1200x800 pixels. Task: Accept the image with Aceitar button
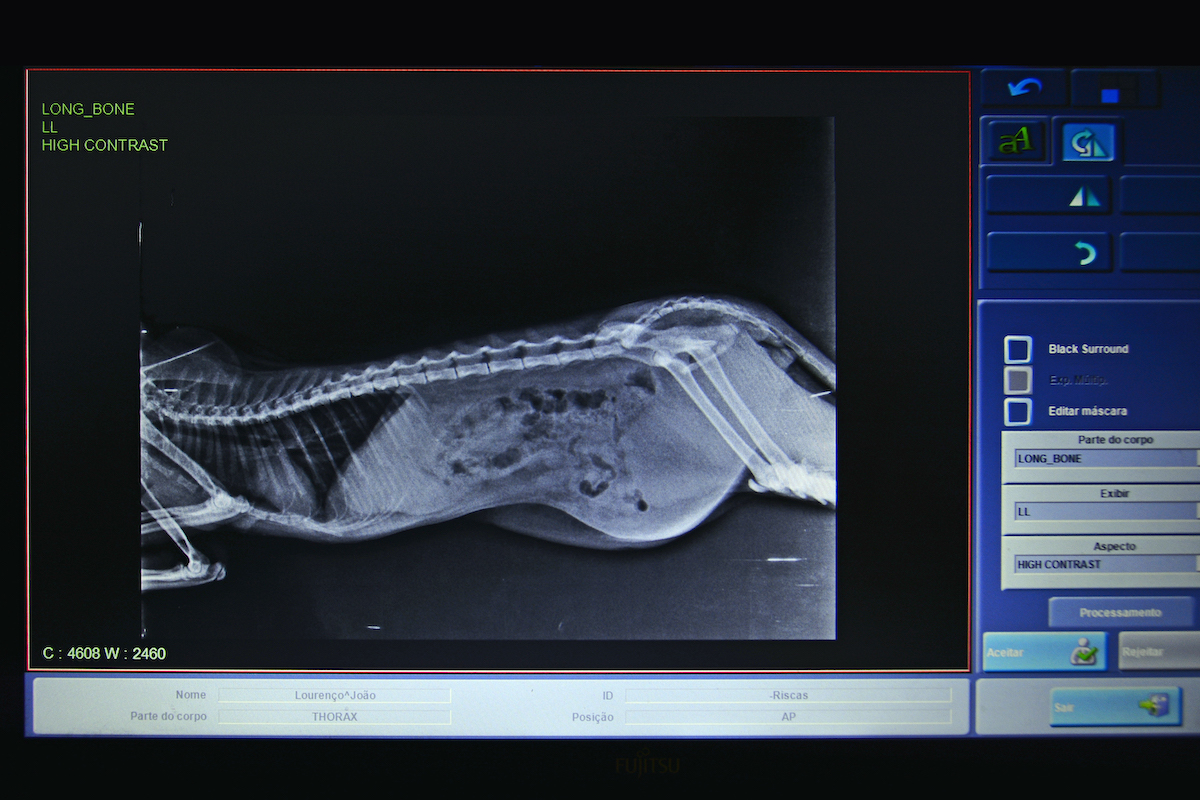(x=1044, y=652)
